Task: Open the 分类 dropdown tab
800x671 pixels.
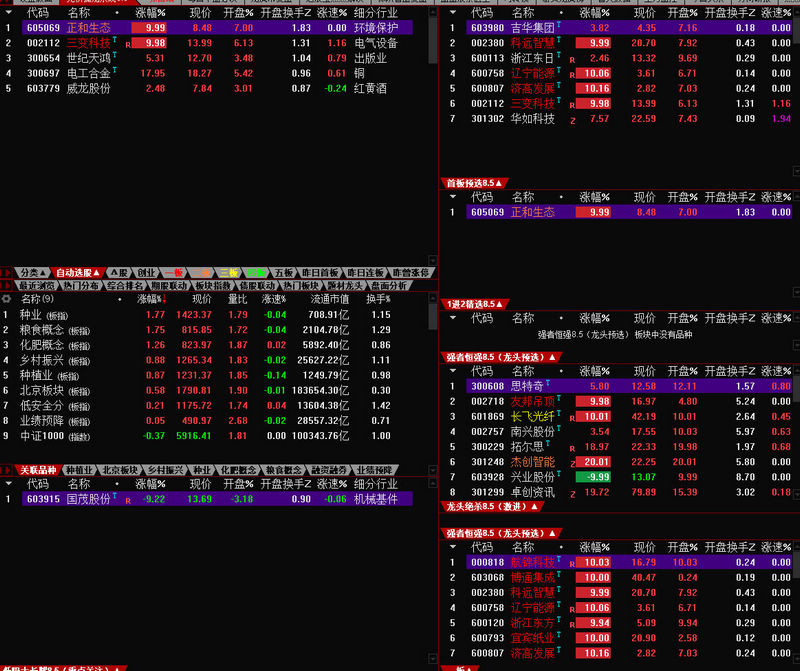Action: point(33,273)
